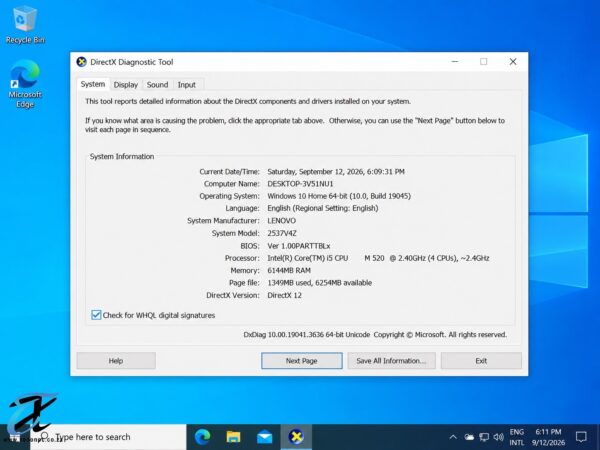Open the taskbar clock showing 6:11 PM

(548, 437)
